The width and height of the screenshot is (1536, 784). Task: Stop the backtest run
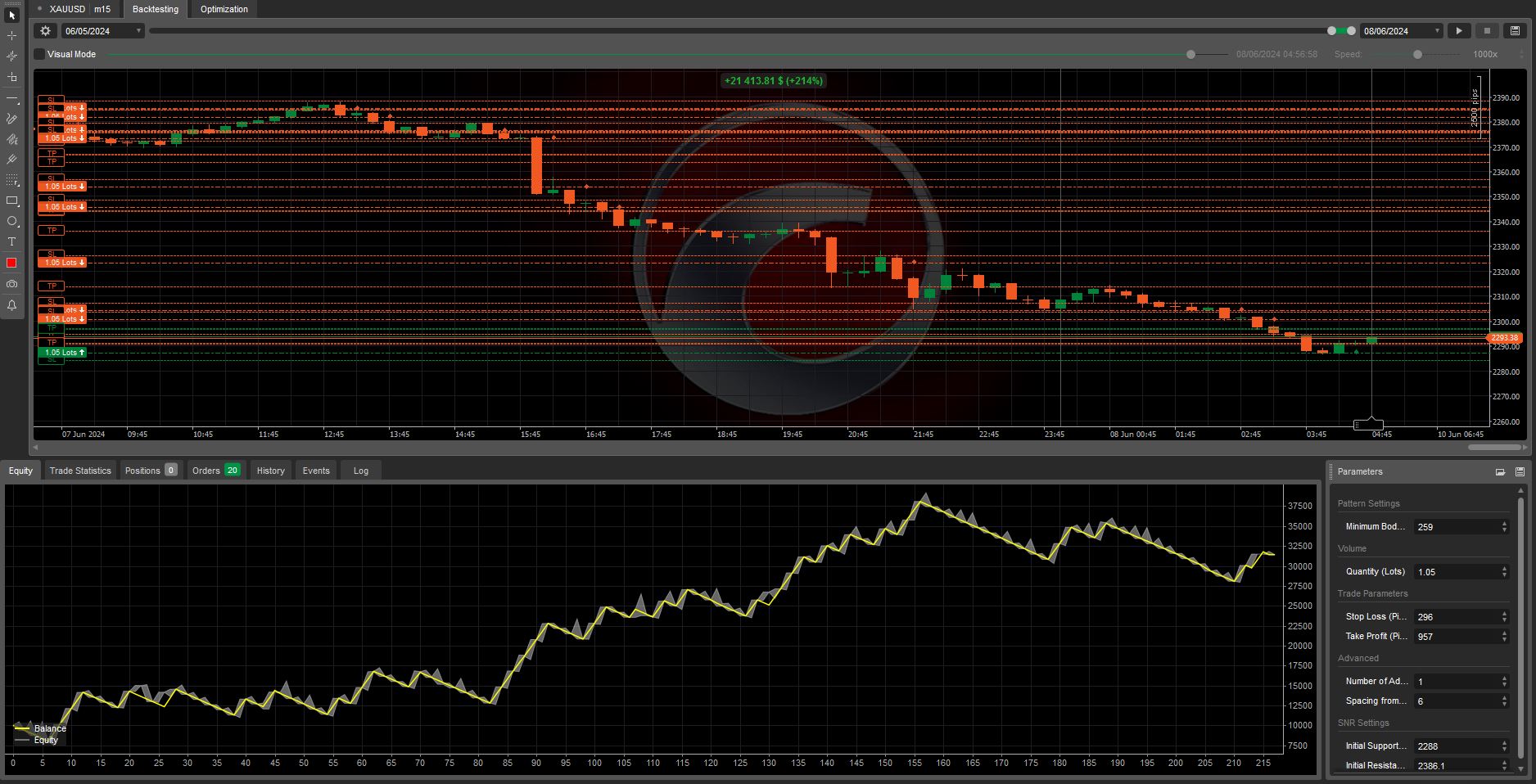point(1485,30)
